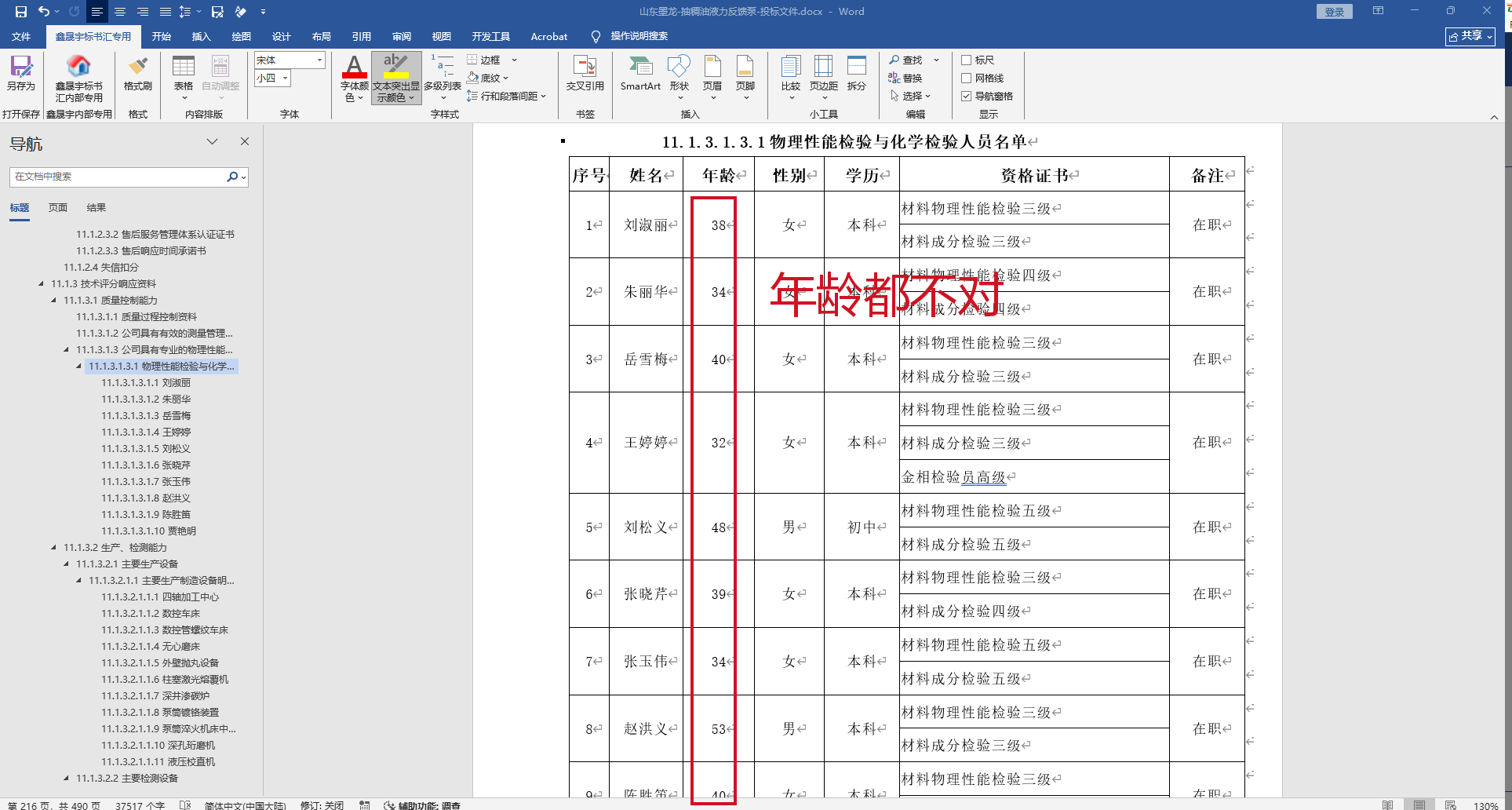Click the navigation pane search magnifier
Image resolution: width=1512 pixels, height=810 pixels.
tap(232, 177)
